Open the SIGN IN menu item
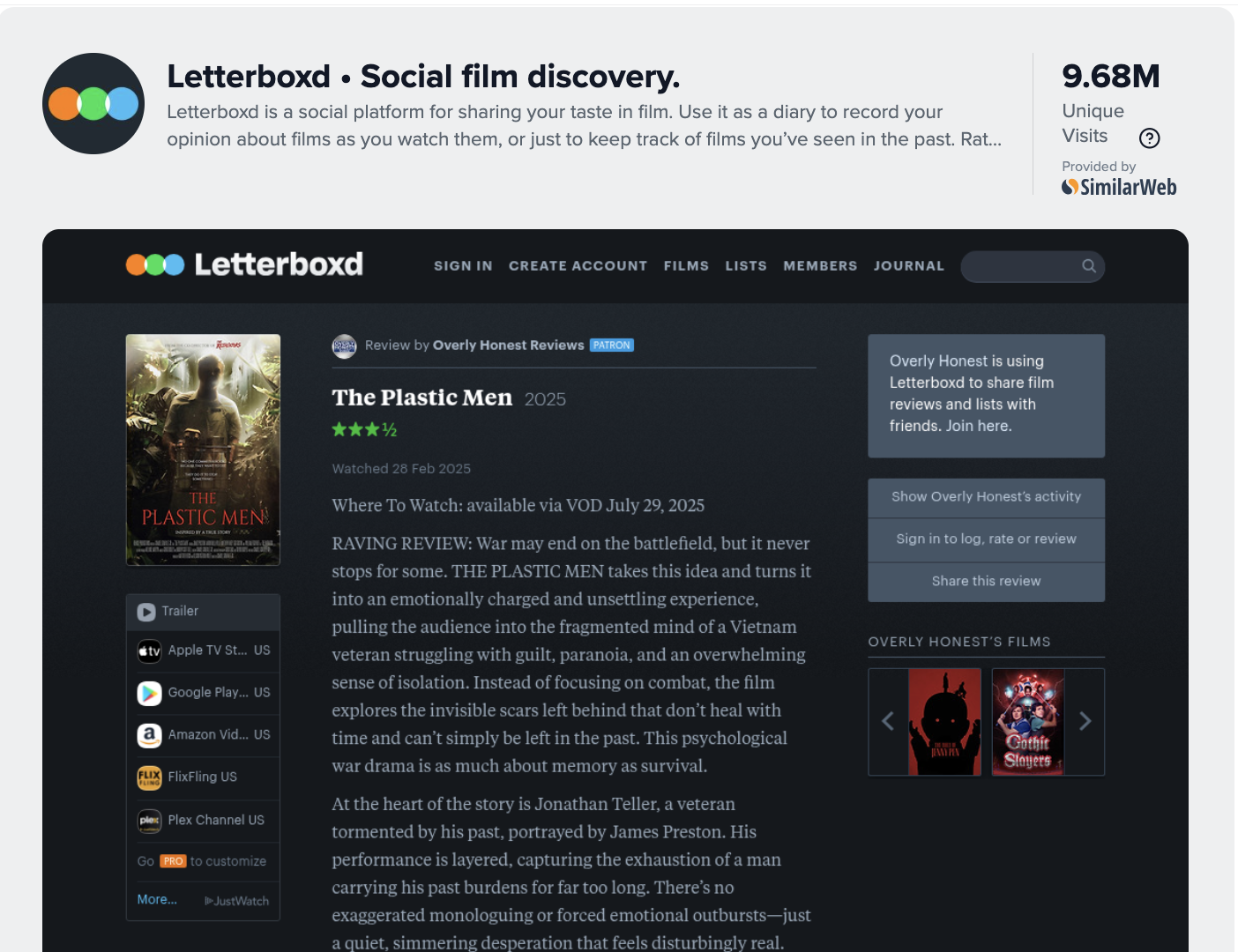 [x=463, y=266]
